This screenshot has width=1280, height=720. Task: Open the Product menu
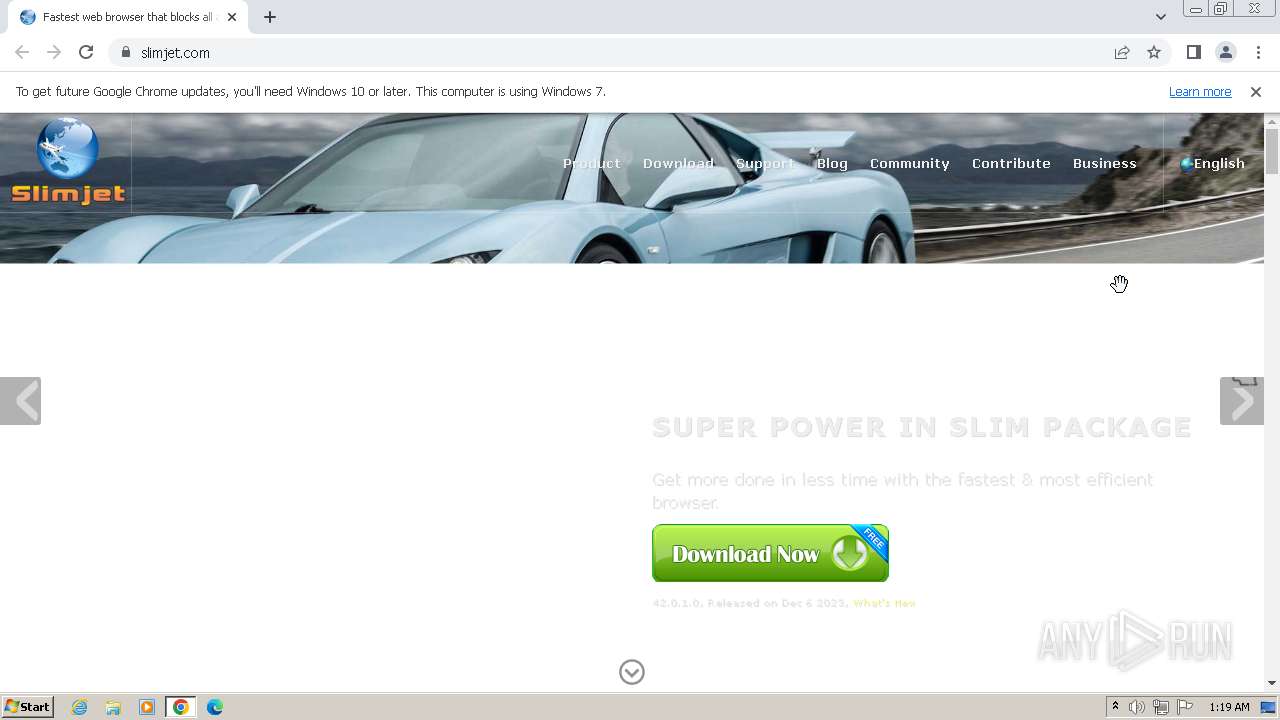[591, 163]
